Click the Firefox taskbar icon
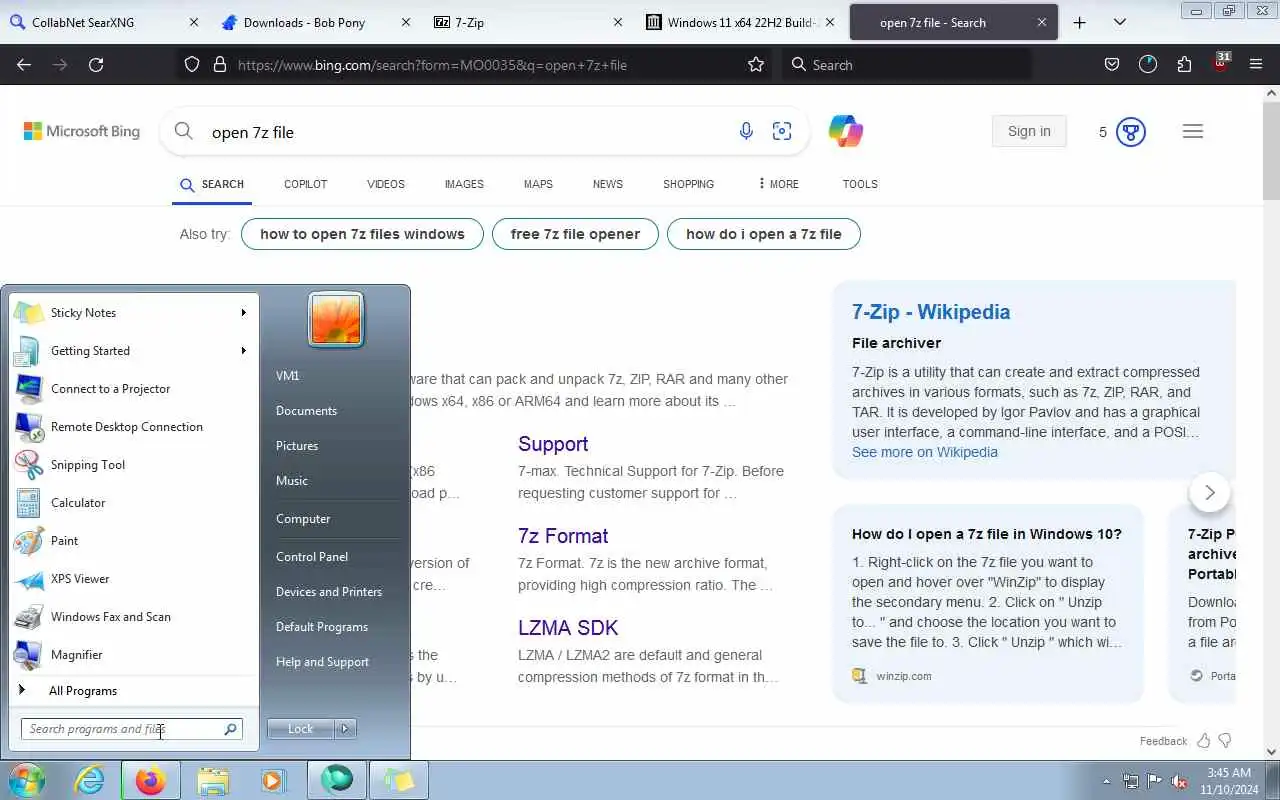 pyautogui.click(x=151, y=780)
